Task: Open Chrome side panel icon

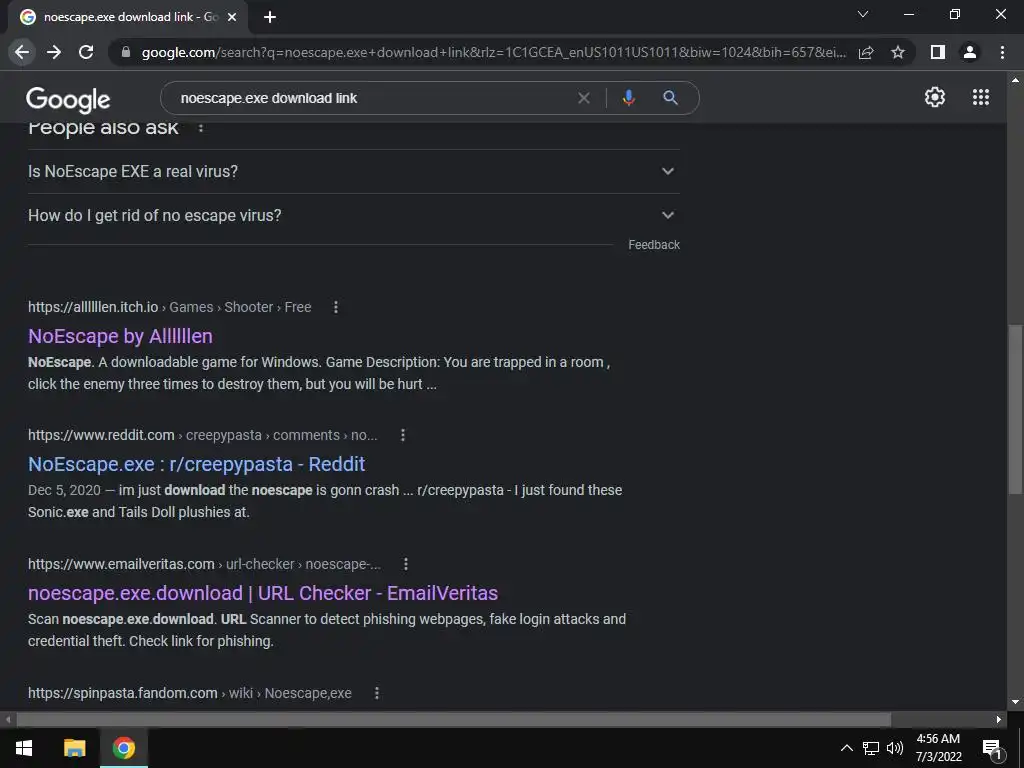Action: [x=937, y=52]
